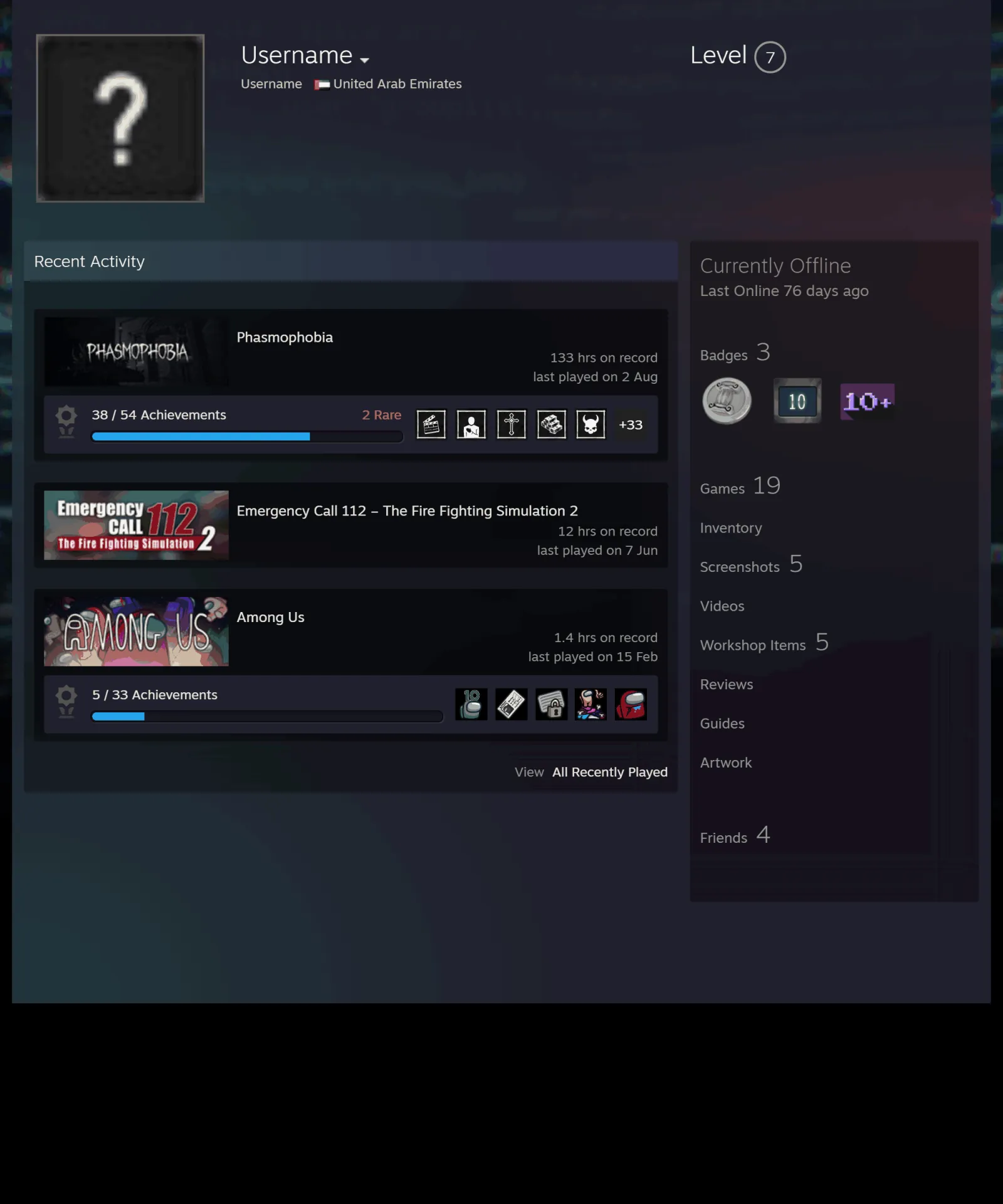
Task: Open the Inventory link
Action: (731, 528)
